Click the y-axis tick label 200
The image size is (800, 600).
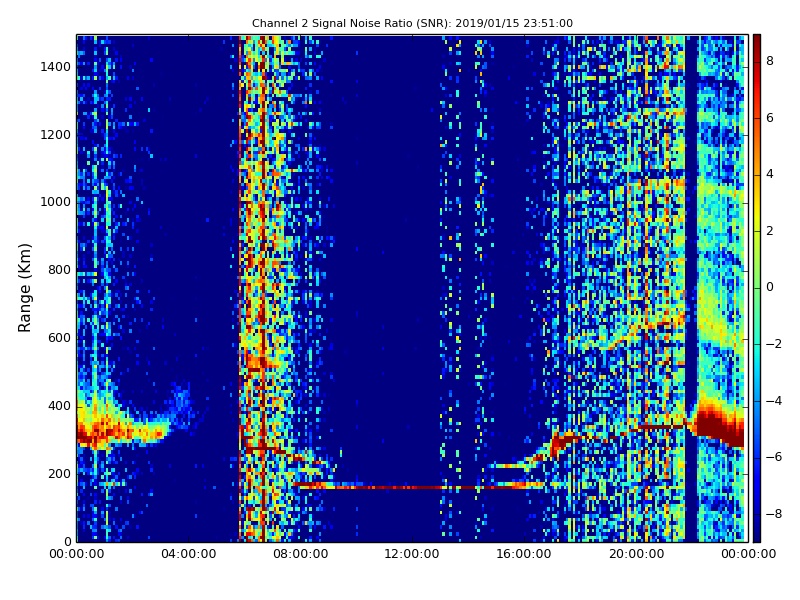(x=59, y=473)
